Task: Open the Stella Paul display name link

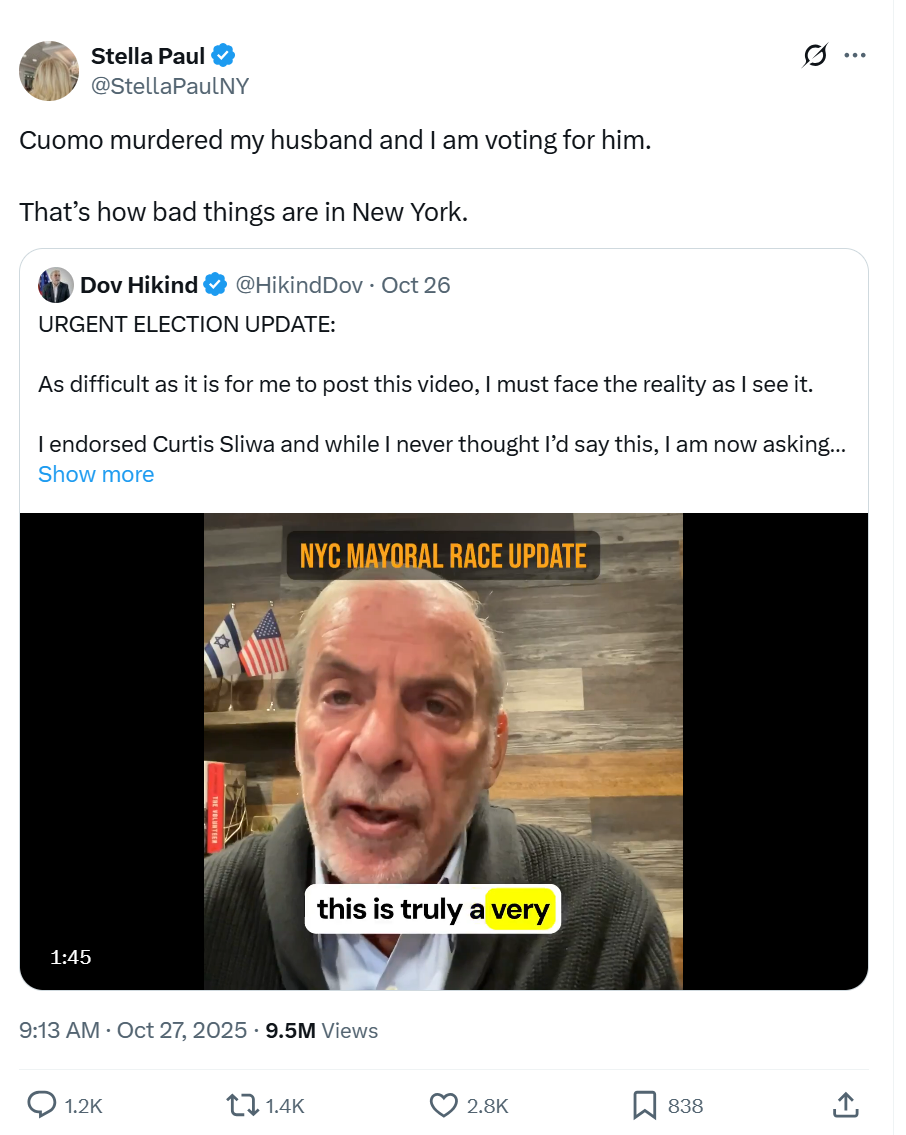Action: [147, 56]
